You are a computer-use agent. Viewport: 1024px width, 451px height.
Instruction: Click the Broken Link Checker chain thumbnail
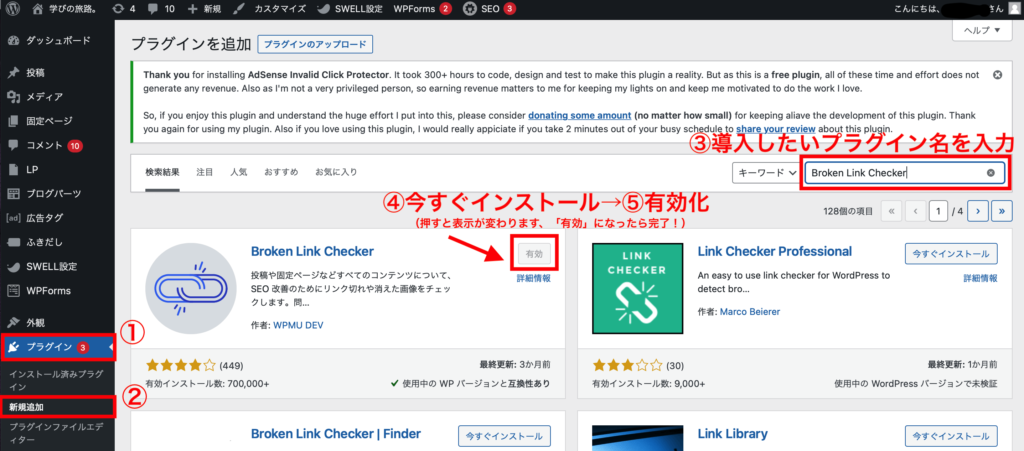pyautogui.click(x=192, y=290)
